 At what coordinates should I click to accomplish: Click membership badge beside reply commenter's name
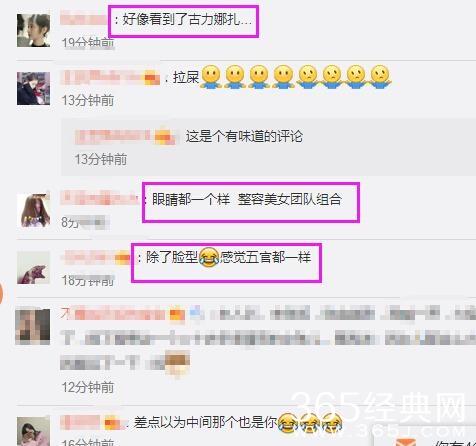tap(165, 136)
